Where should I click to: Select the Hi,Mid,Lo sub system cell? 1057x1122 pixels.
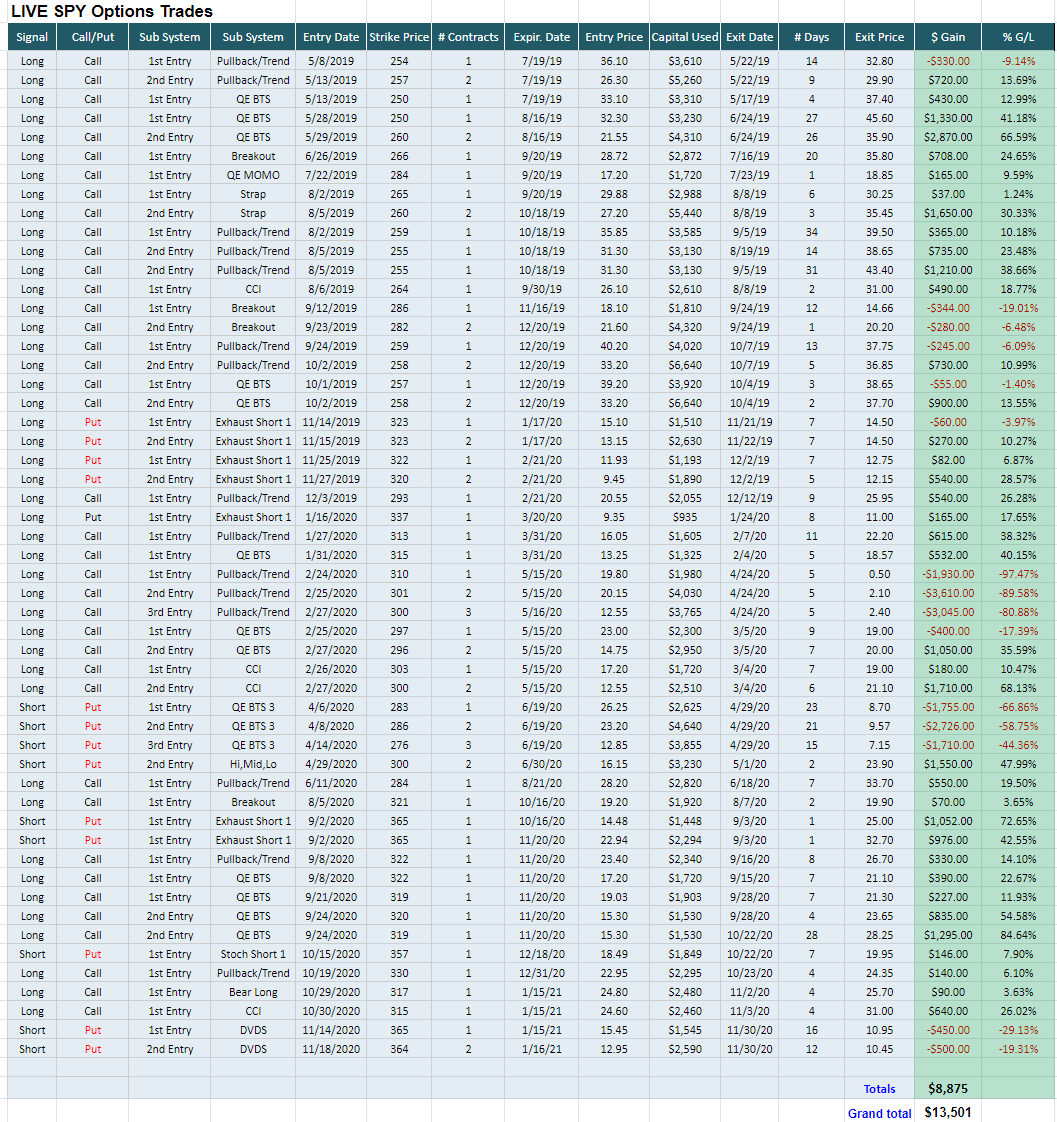[x=253, y=764]
